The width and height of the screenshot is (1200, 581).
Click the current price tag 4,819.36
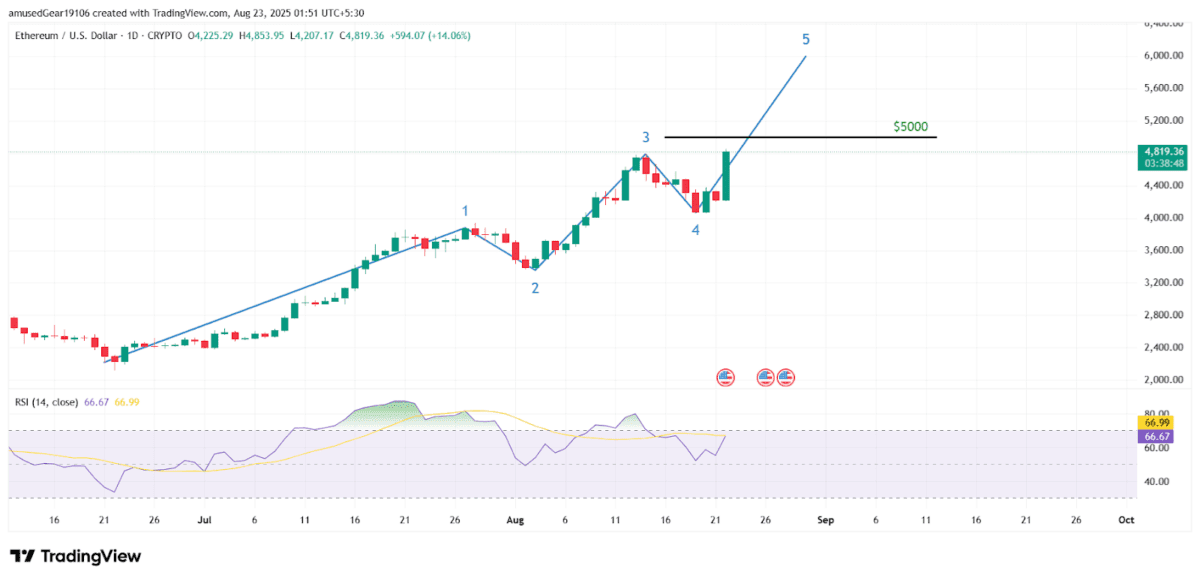pyautogui.click(x=1160, y=152)
